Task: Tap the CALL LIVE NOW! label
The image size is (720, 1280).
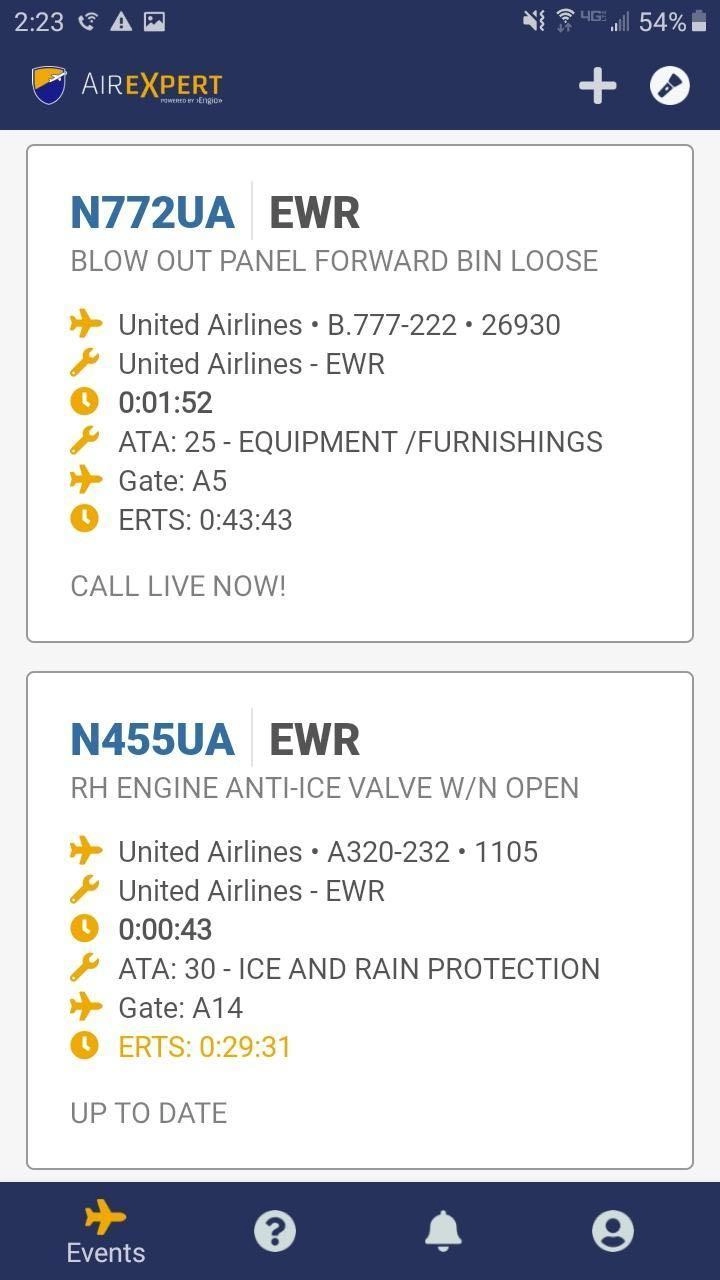Action: (178, 586)
